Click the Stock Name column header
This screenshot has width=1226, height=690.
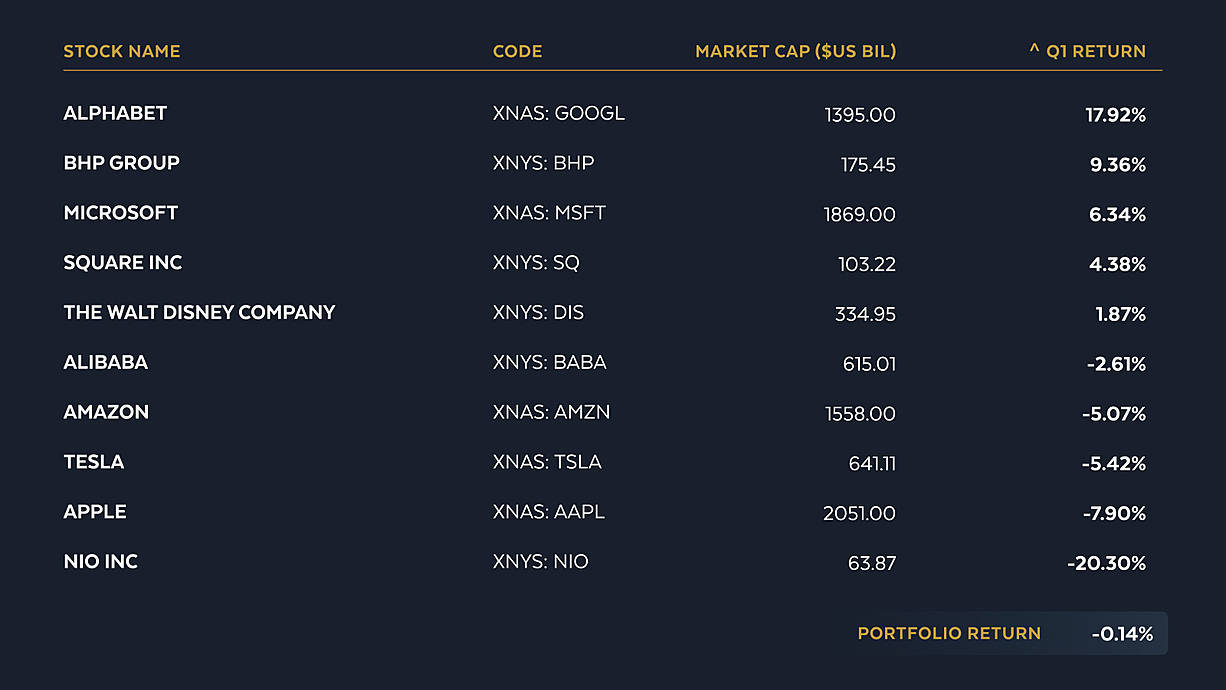[x=122, y=51]
